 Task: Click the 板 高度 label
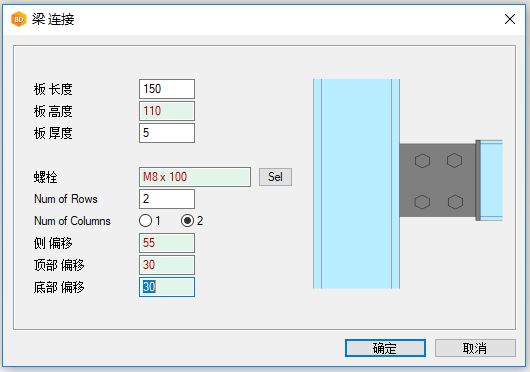coord(53,111)
